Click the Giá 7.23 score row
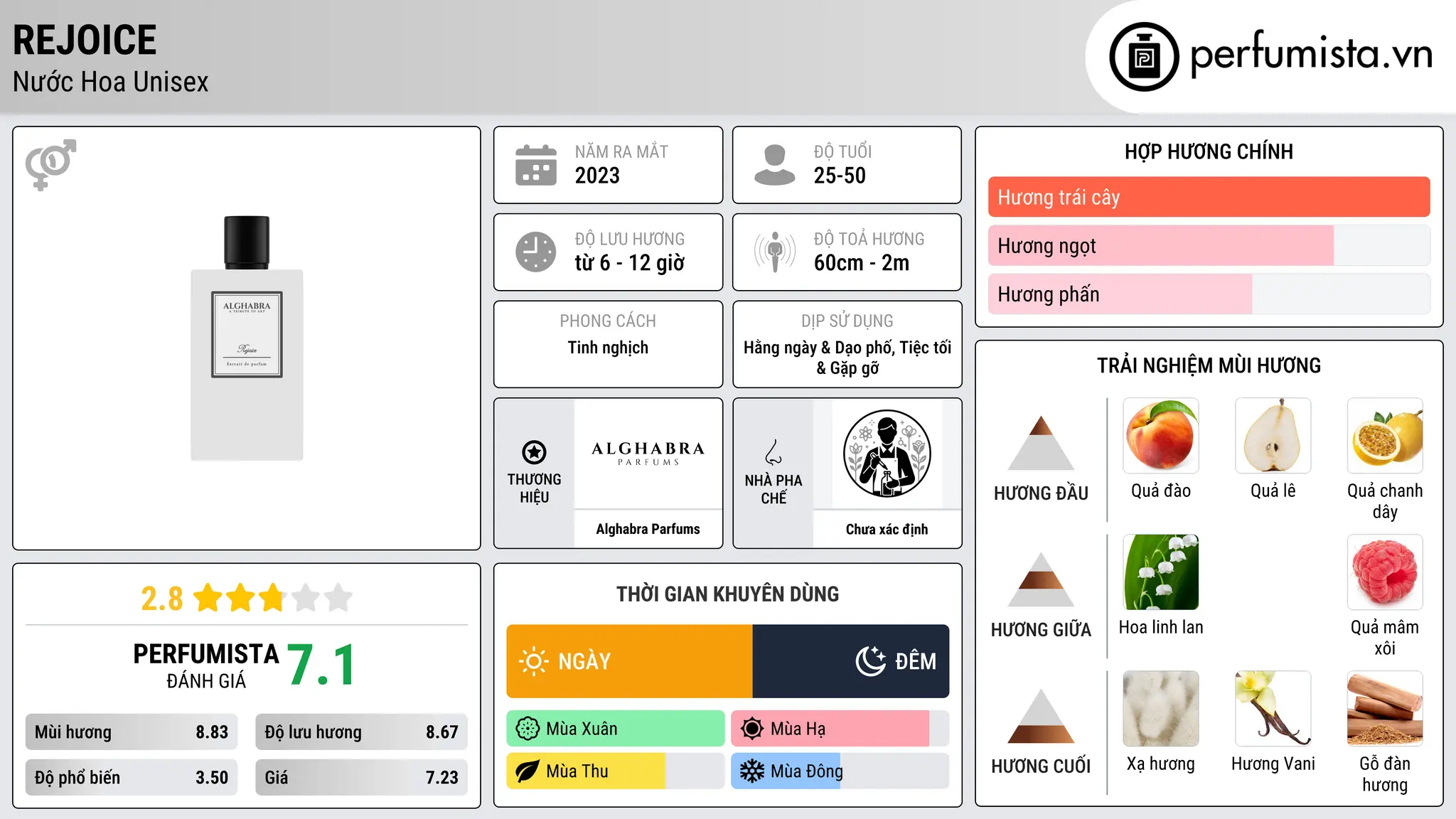 pyautogui.click(x=361, y=778)
